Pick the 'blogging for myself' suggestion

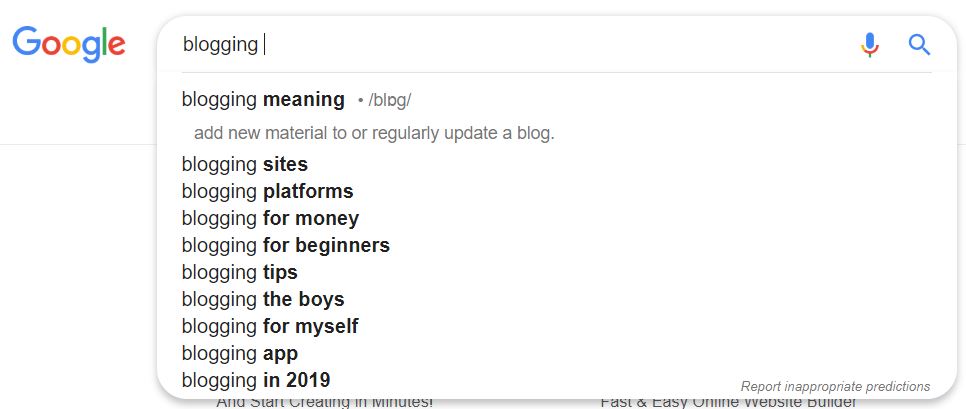(556, 326)
